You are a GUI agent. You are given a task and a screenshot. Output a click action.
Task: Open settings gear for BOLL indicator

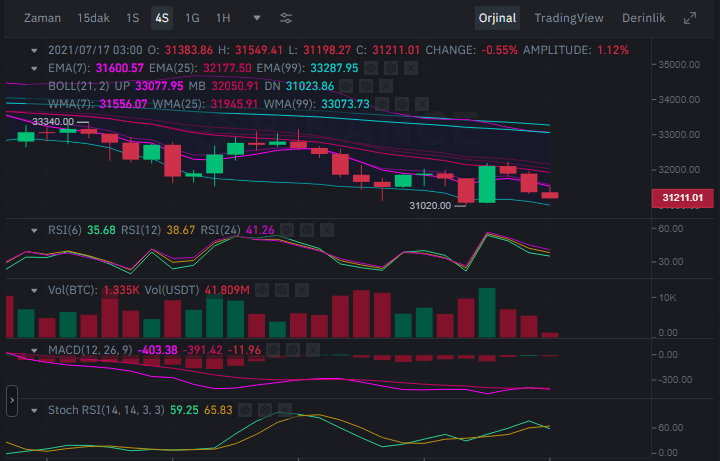[366, 86]
